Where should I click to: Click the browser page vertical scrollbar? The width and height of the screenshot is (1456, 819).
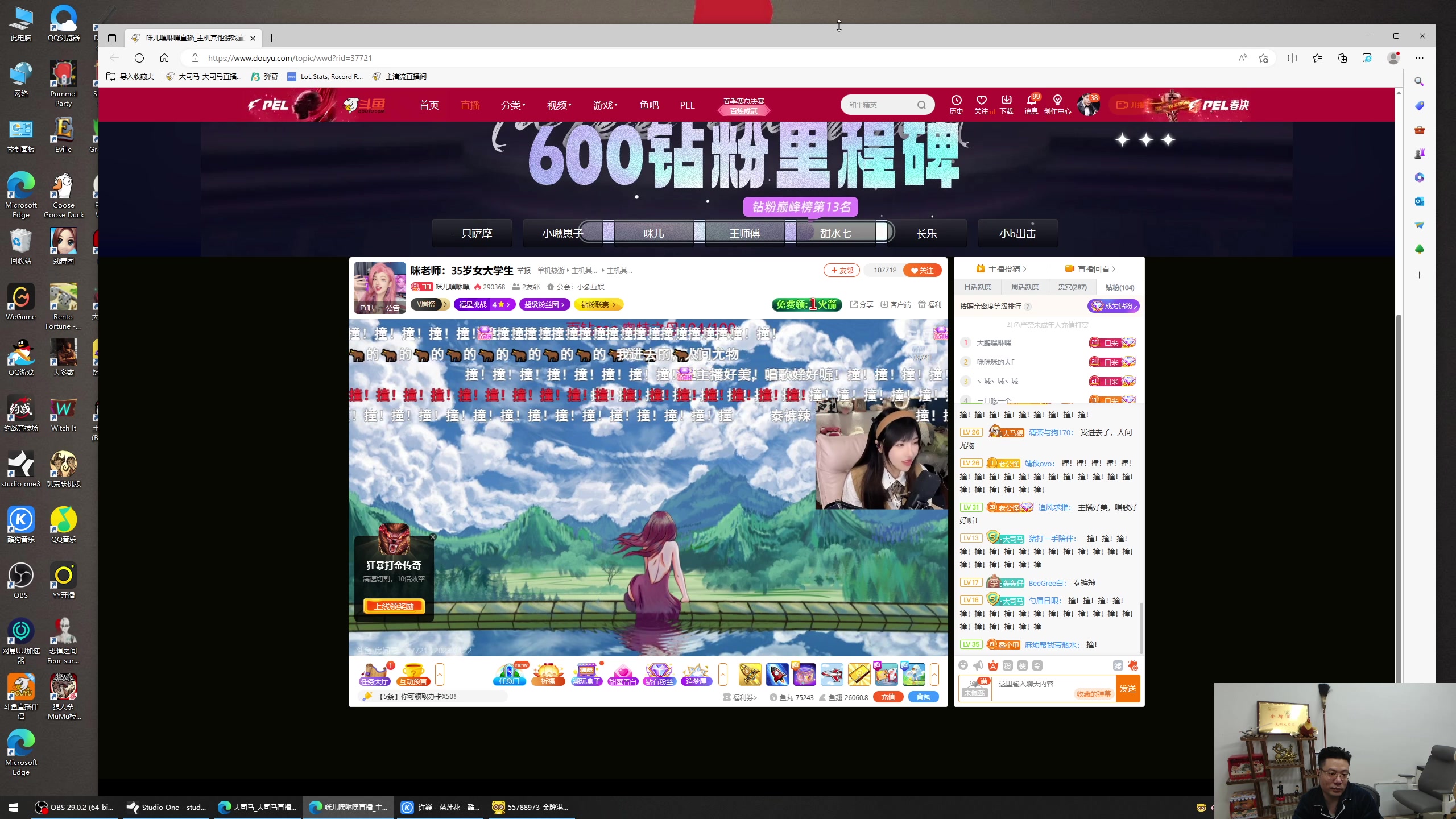(x=1399, y=498)
